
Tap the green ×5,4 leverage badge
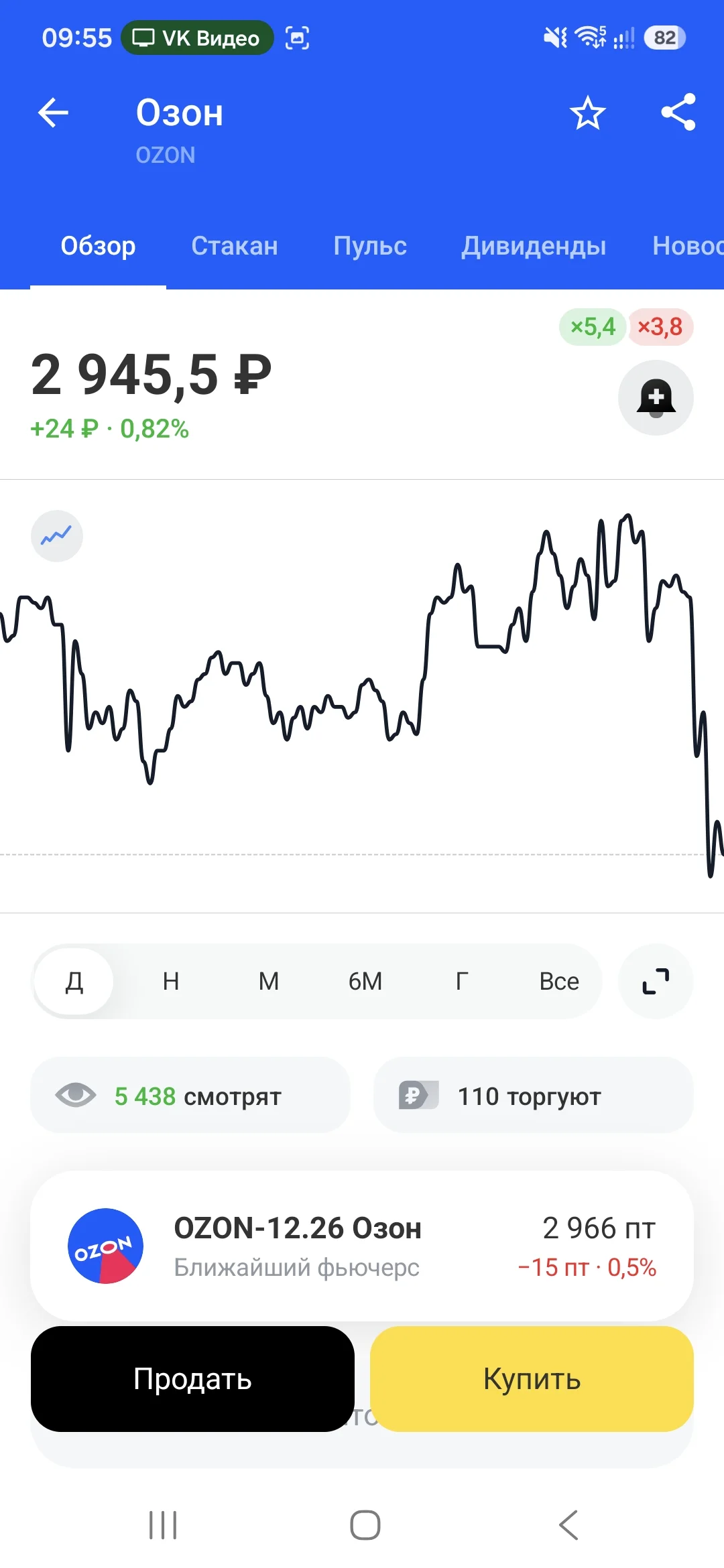(x=593, y=327)
